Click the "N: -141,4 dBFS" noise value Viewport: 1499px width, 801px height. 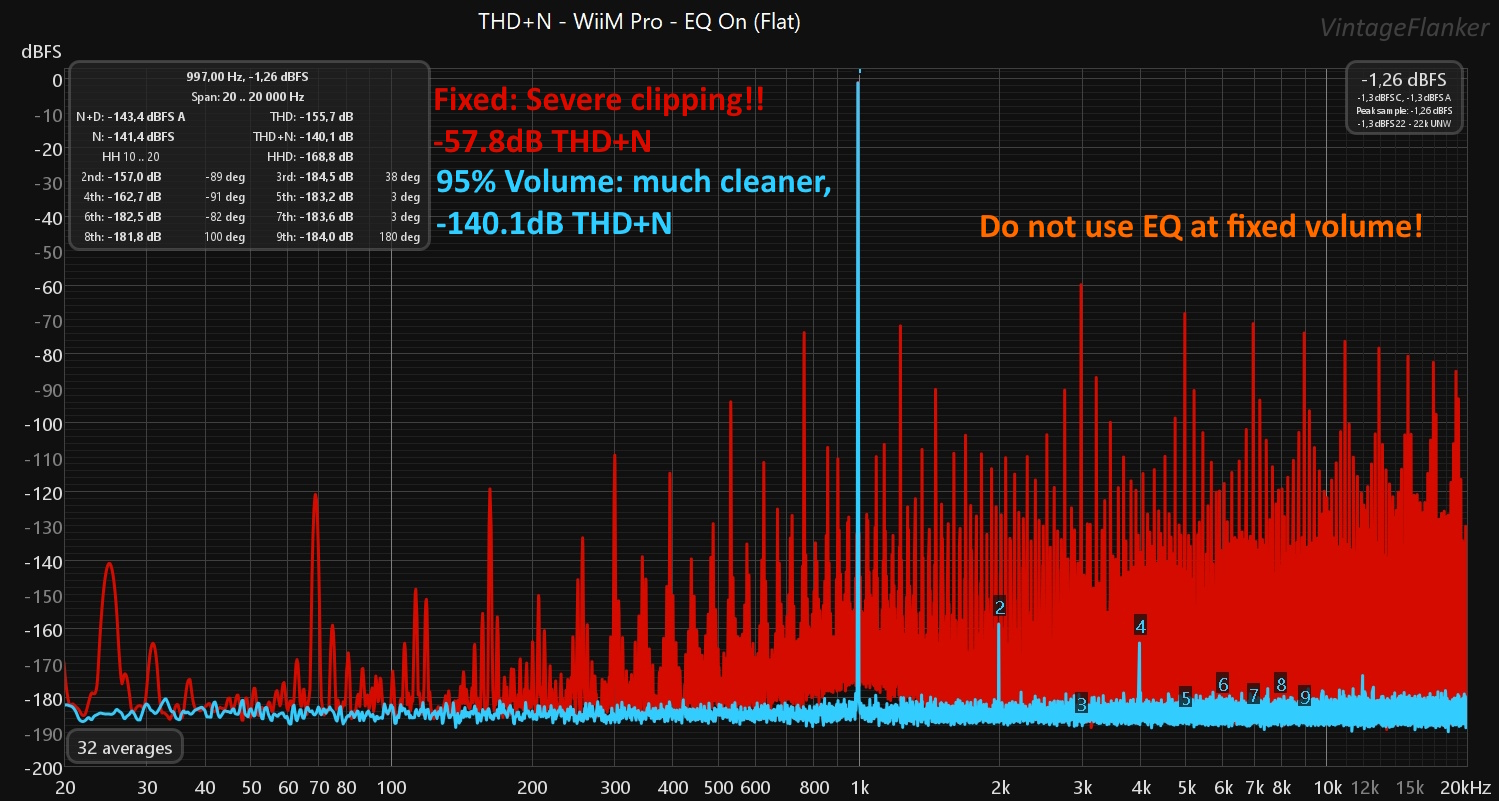click(x=133, y=137)
